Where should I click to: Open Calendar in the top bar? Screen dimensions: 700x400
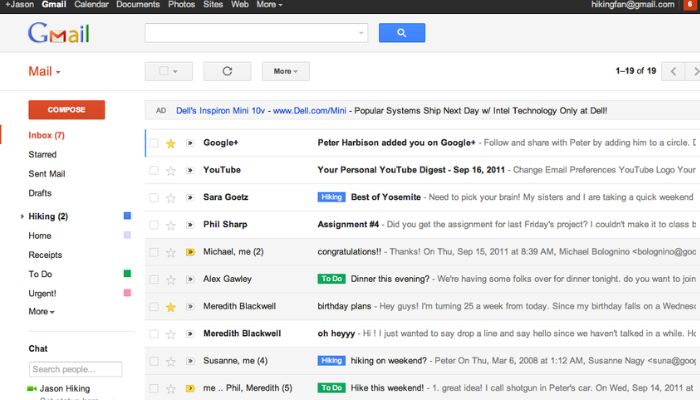(92, 5)
